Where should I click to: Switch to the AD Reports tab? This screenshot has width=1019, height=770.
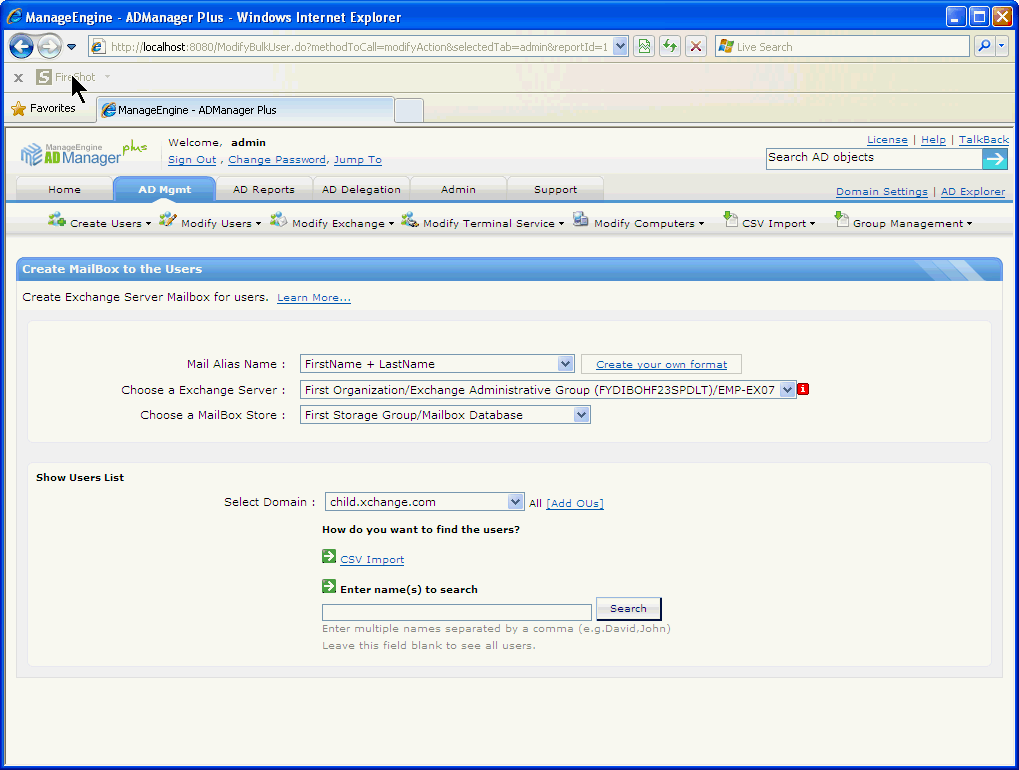coord(264,189)
